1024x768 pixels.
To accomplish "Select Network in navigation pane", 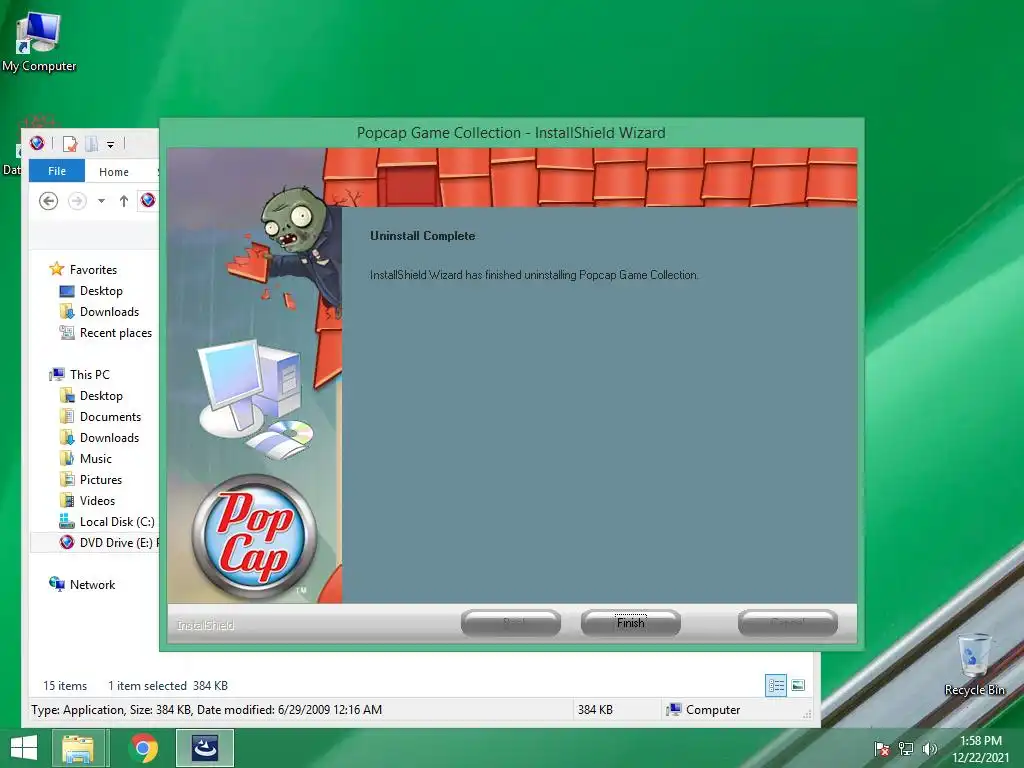I will (x=92, y=584).
